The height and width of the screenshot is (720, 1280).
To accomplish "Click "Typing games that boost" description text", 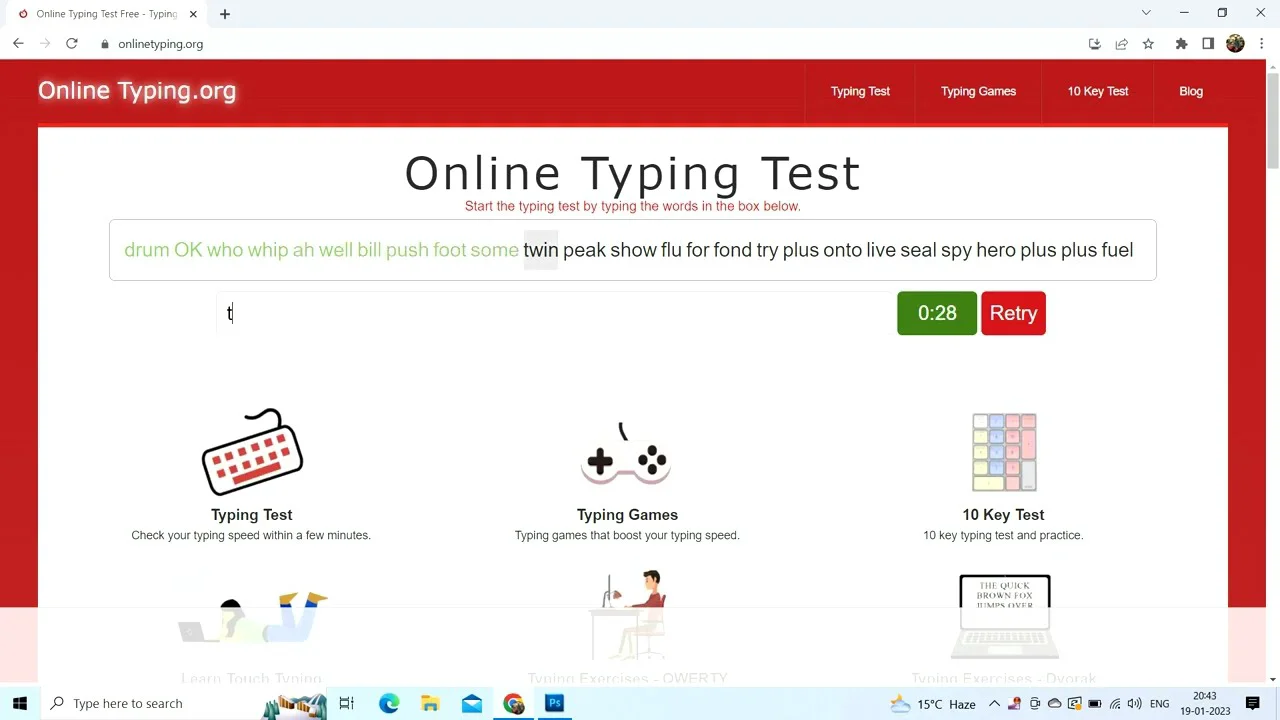I will [x=627, y=535].
